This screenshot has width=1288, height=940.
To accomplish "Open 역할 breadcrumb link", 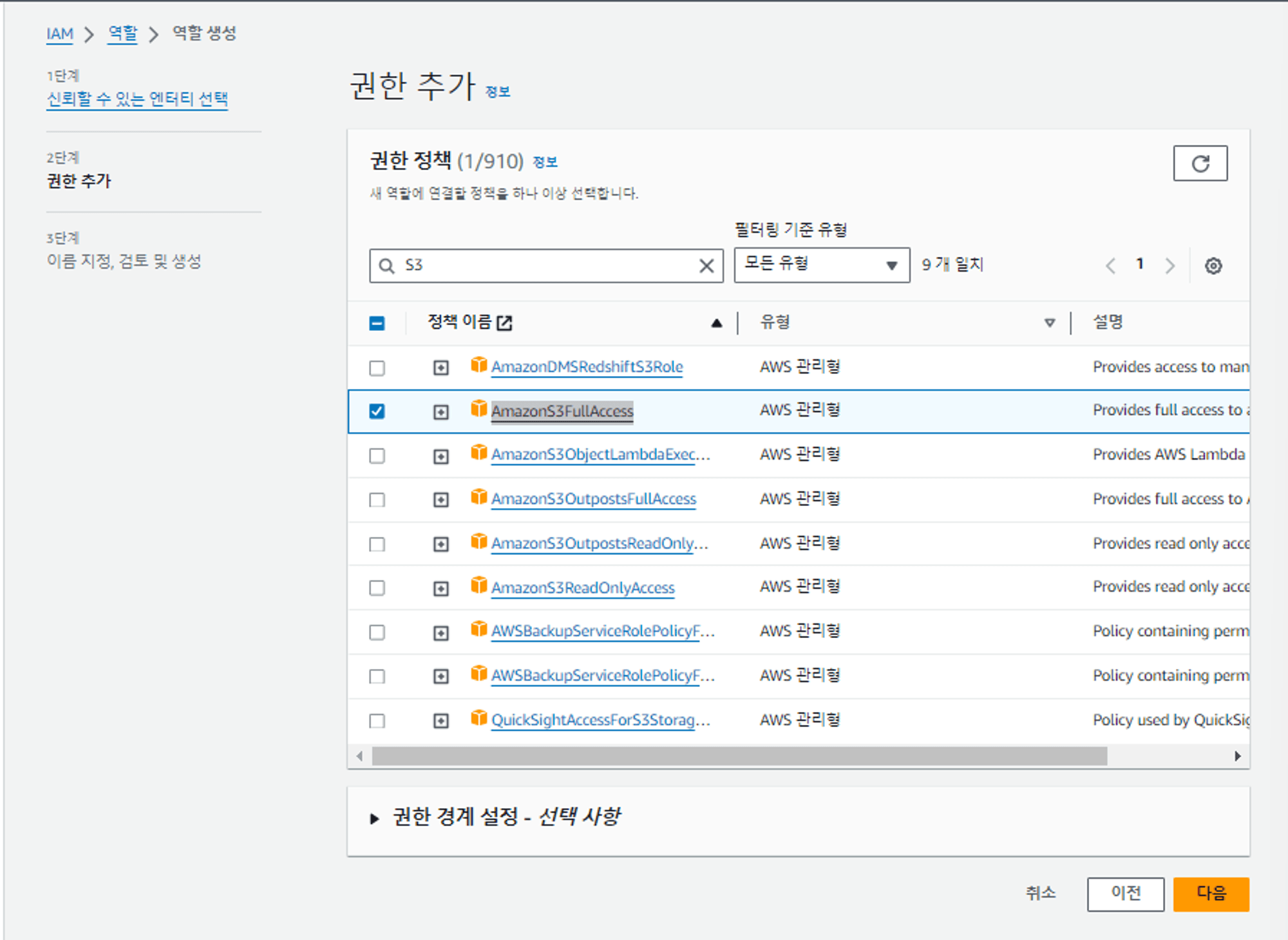I will tap(122, 33).
